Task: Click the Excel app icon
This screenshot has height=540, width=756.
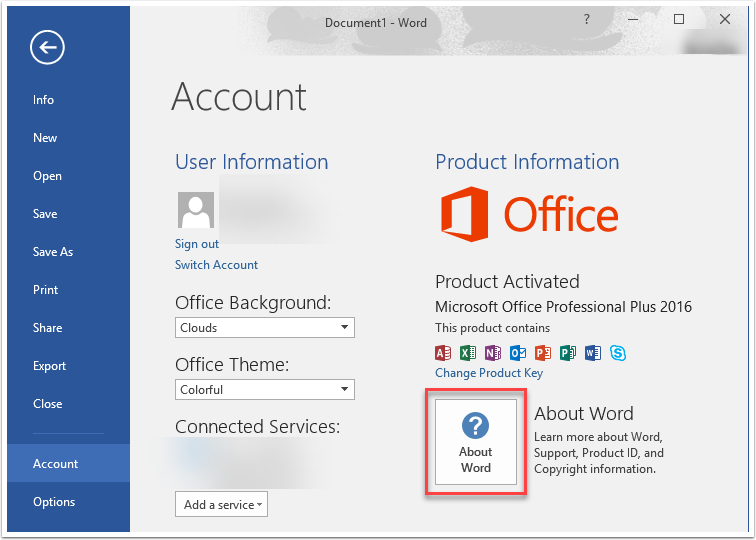Action: (x=468, y=353)
